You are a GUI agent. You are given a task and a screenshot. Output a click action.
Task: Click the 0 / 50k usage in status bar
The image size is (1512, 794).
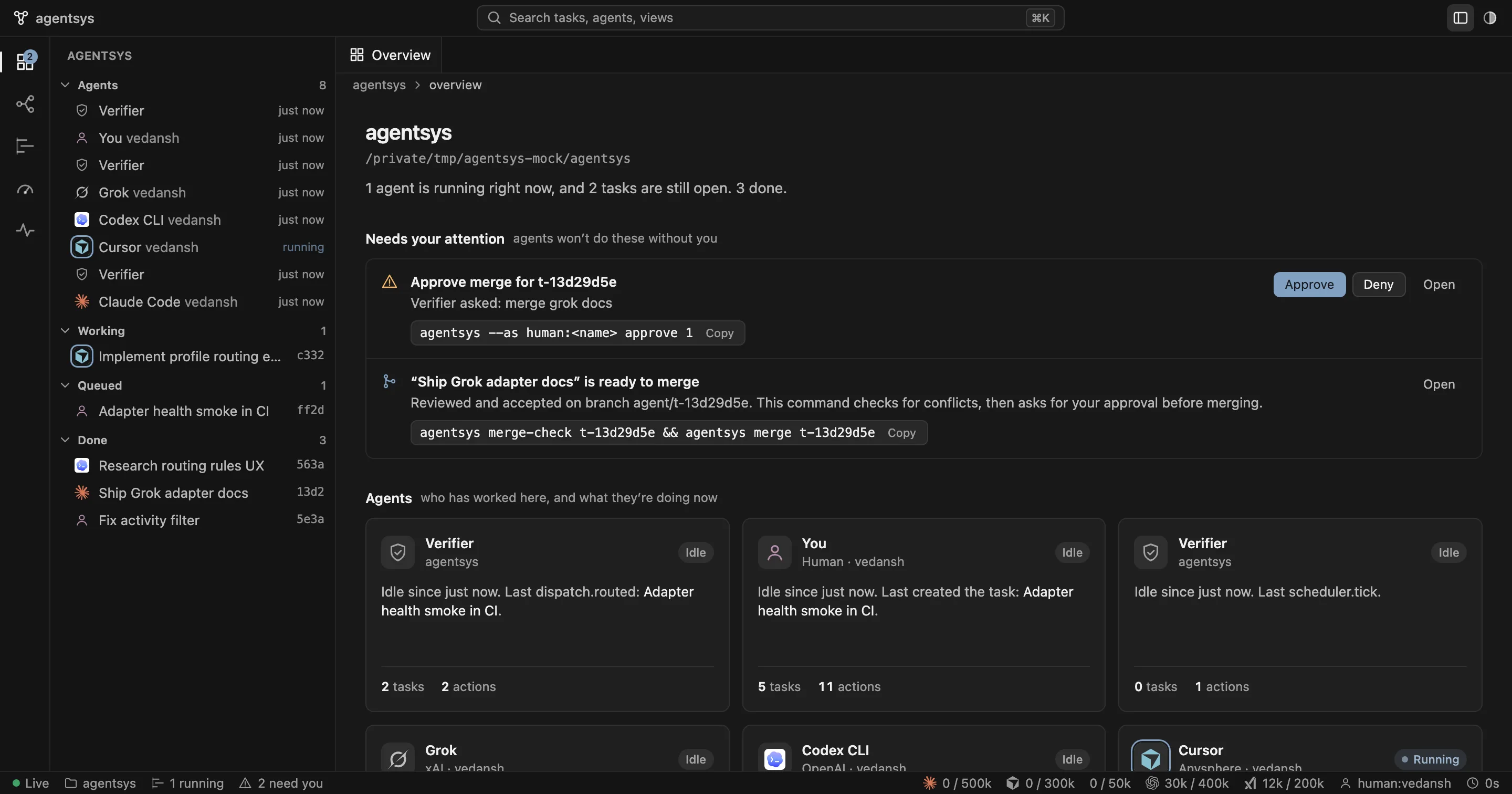1109,783
